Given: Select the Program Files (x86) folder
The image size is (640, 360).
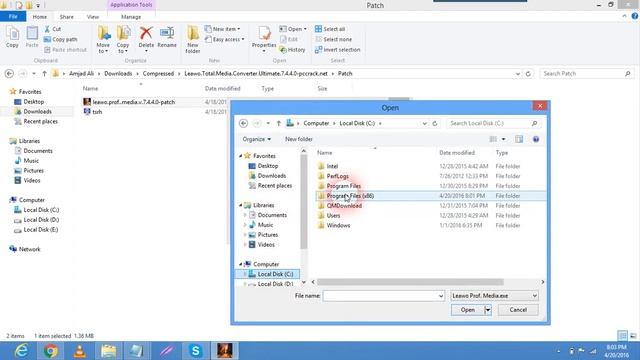Looking at the screenshot, I should tap(431, 196).
